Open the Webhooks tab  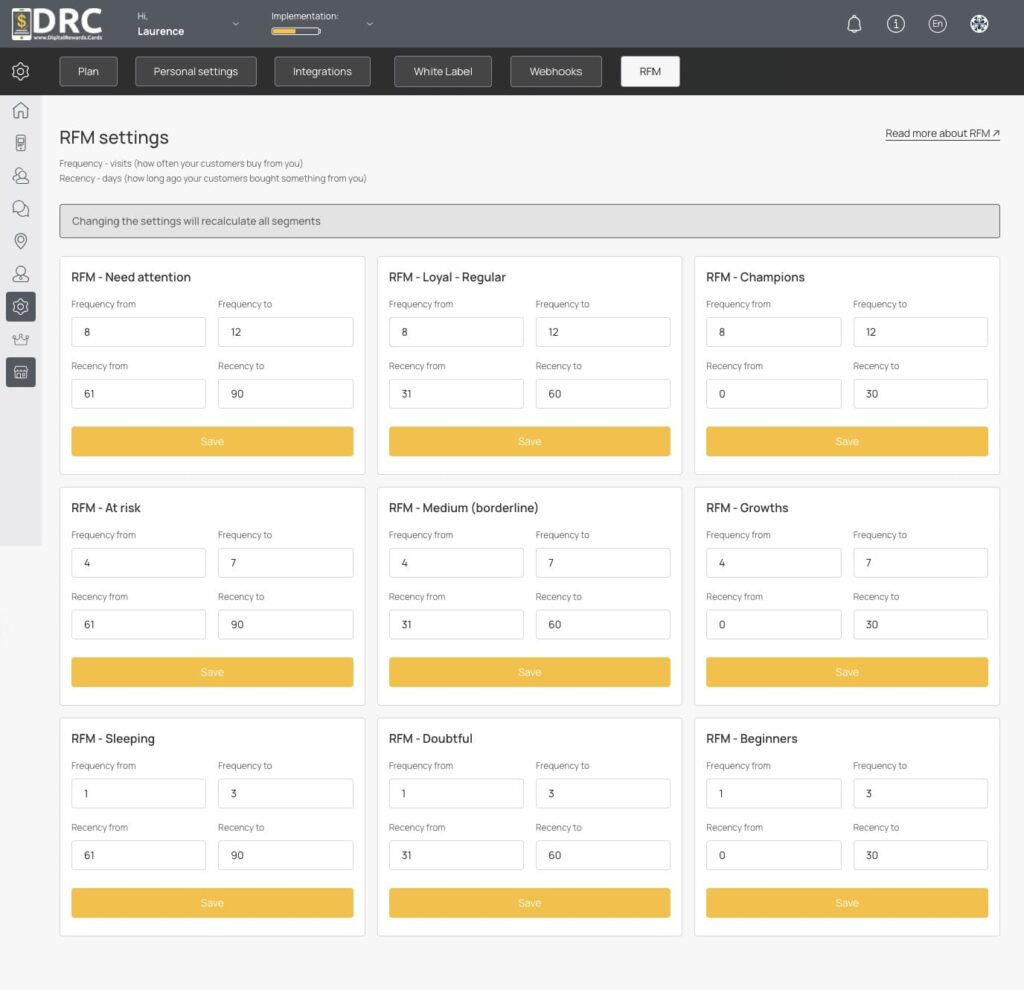(556, 71)
